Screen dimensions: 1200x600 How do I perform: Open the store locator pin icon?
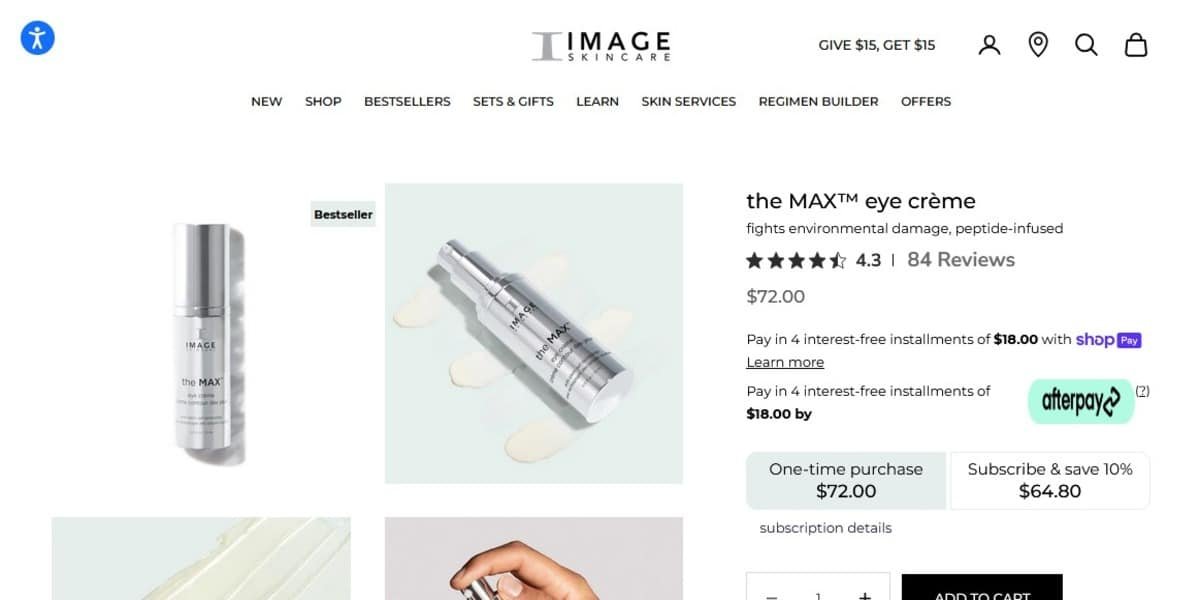click(x=1038, y=45)
